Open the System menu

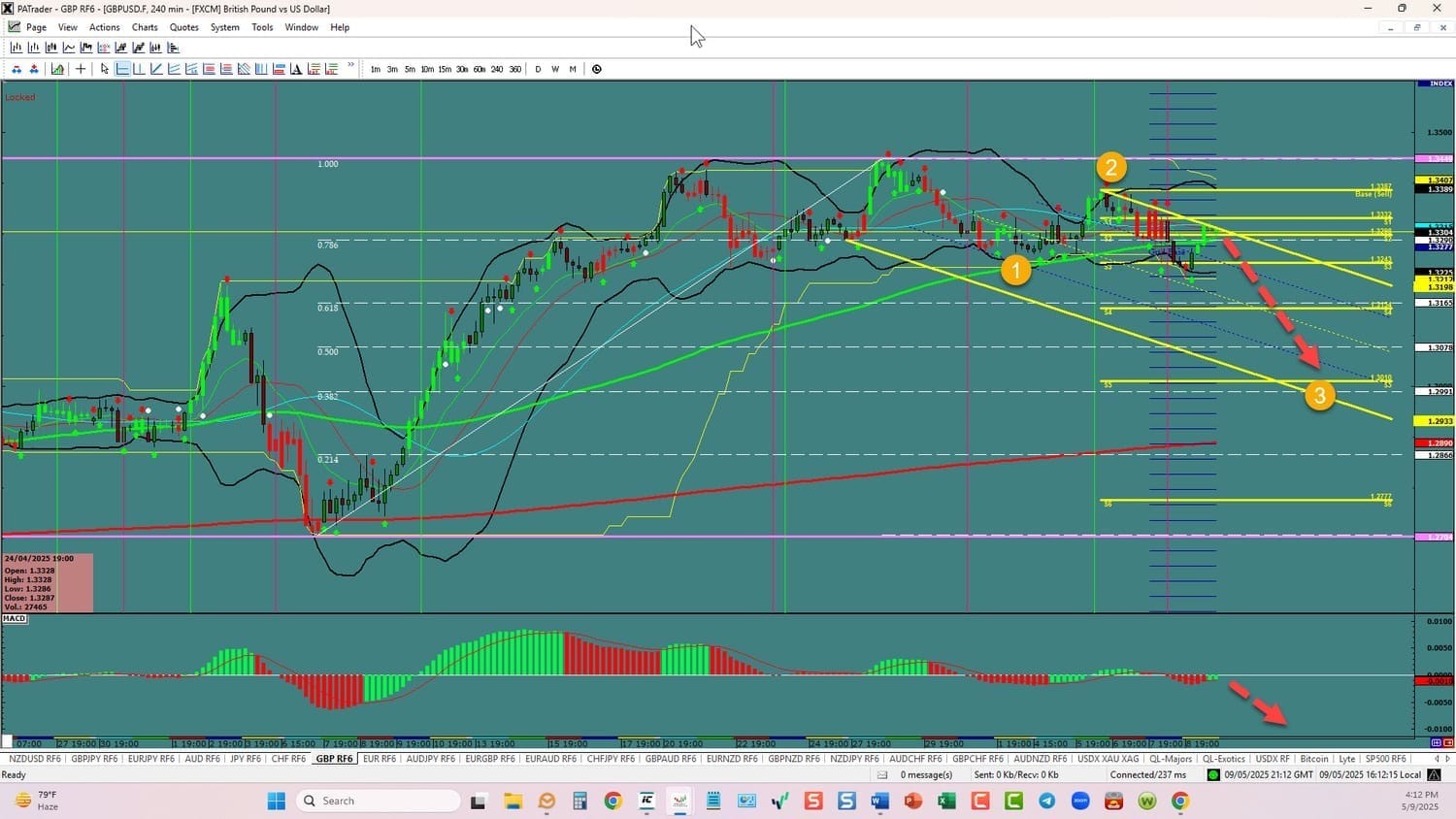(225, 27)
